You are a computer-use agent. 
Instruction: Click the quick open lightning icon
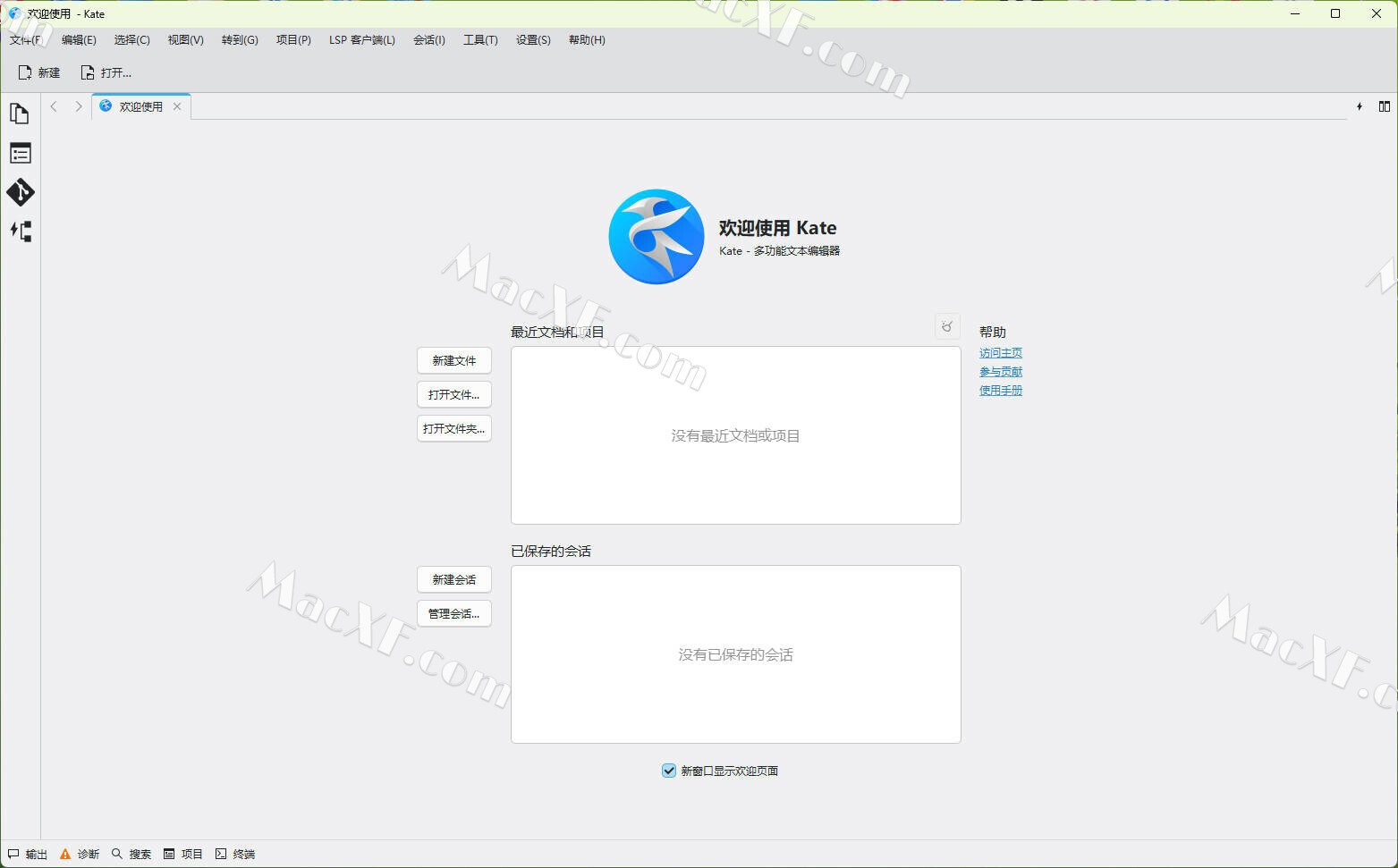[1360, 106]
